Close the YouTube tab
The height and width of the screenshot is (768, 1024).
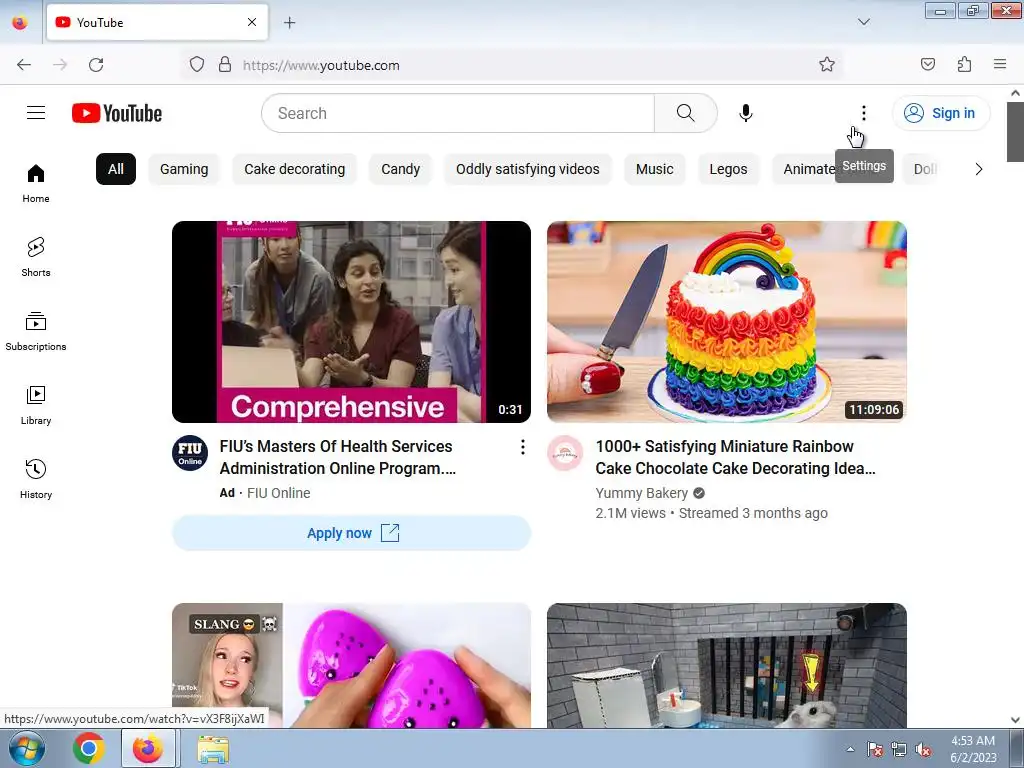click(x=251, y=22)
